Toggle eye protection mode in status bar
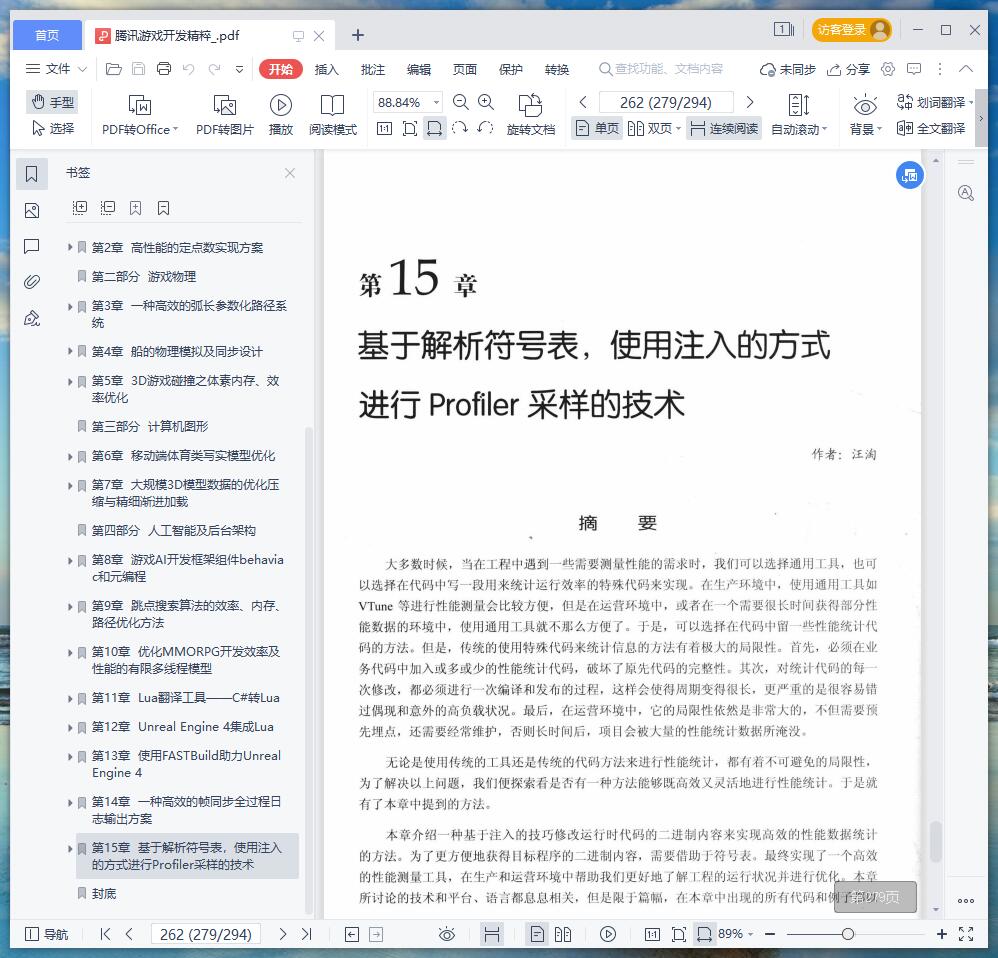 coord(447,934)
